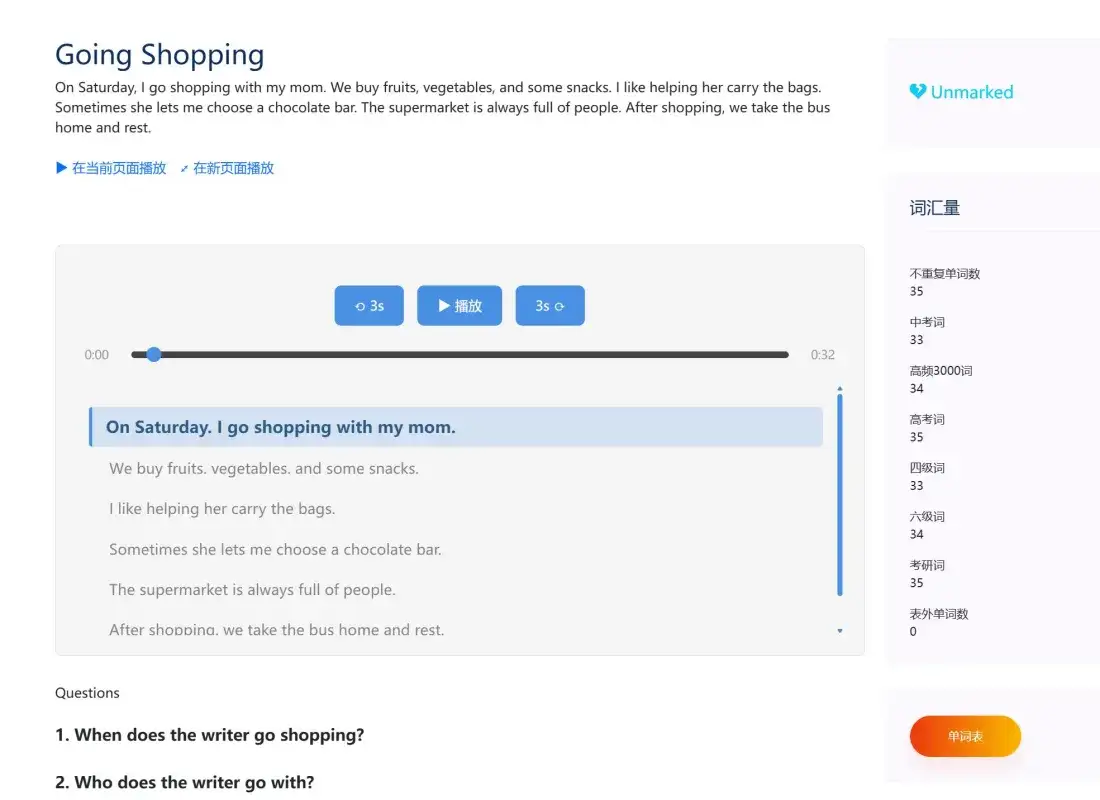
Task: Click the 'Going Shopping' title heading
Action: pyautogui.click(x=160, y=54)
